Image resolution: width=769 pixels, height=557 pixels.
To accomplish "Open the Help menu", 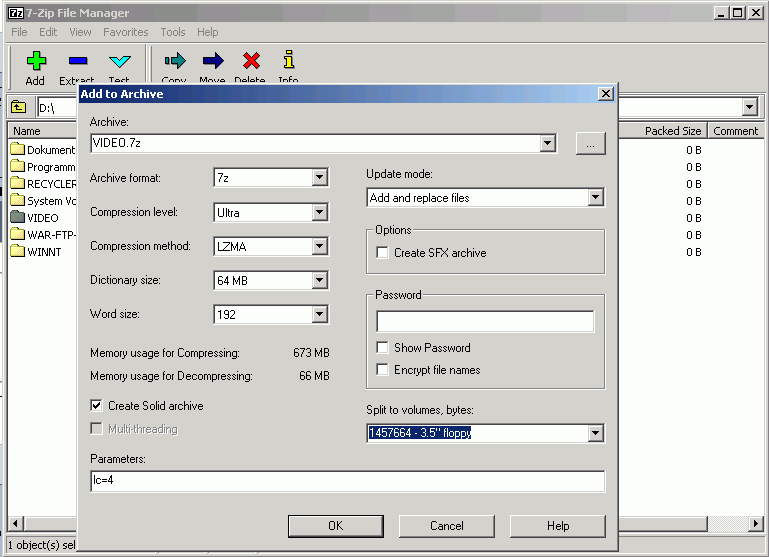I will tap(207, 32).
